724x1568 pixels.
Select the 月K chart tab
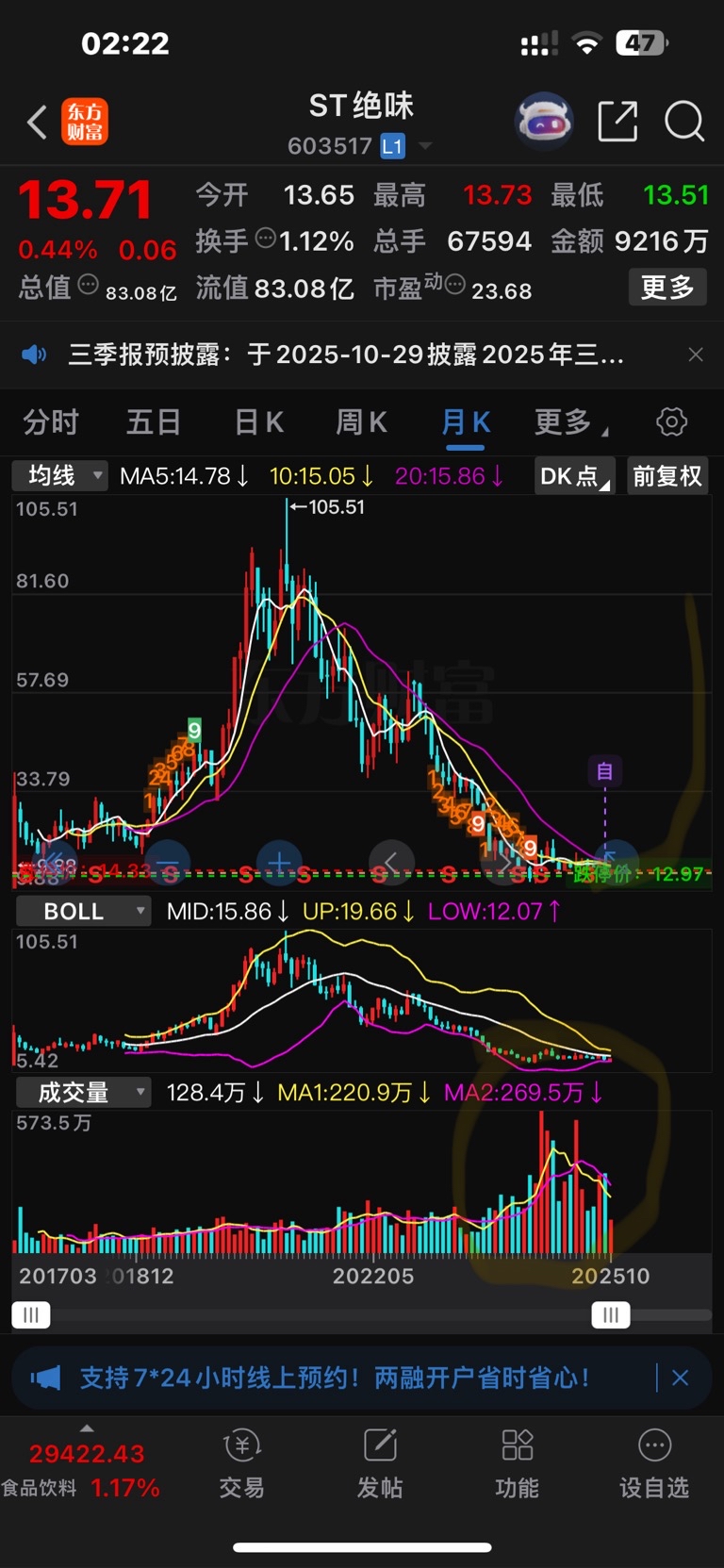[466, 421]
